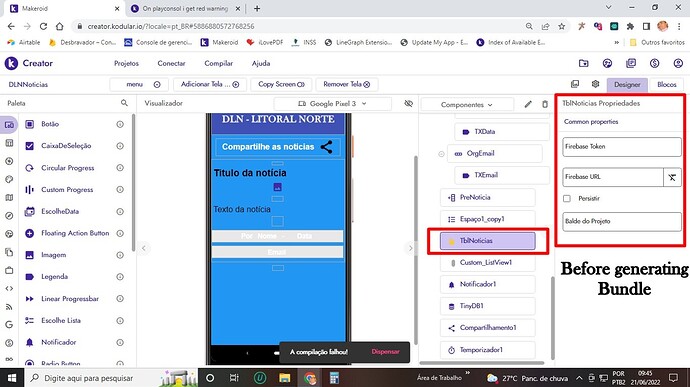This screenshot has width=690, height=387.
Task: Collapse the components panel with right arrow
Action: point(411,248)
